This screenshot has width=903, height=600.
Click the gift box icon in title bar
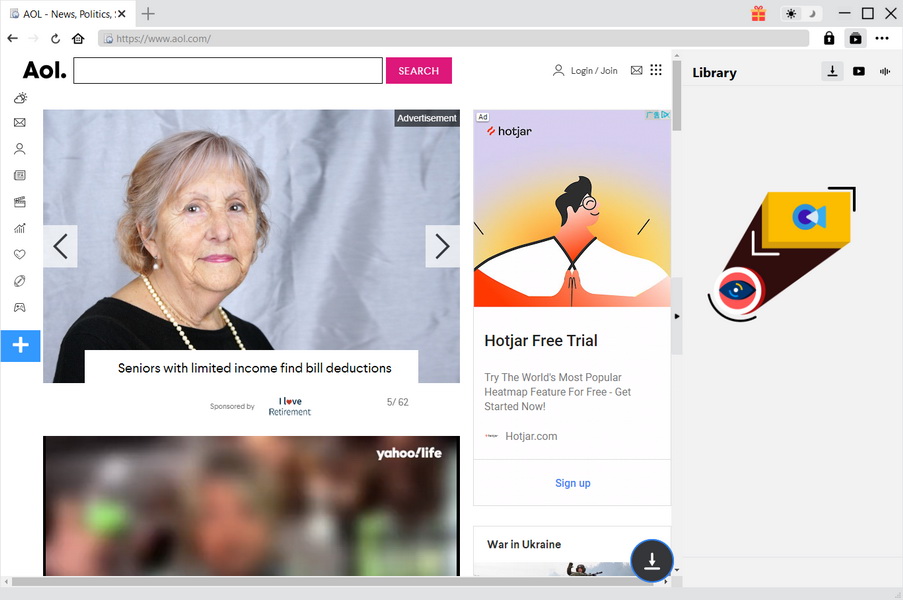click(758, 13)
